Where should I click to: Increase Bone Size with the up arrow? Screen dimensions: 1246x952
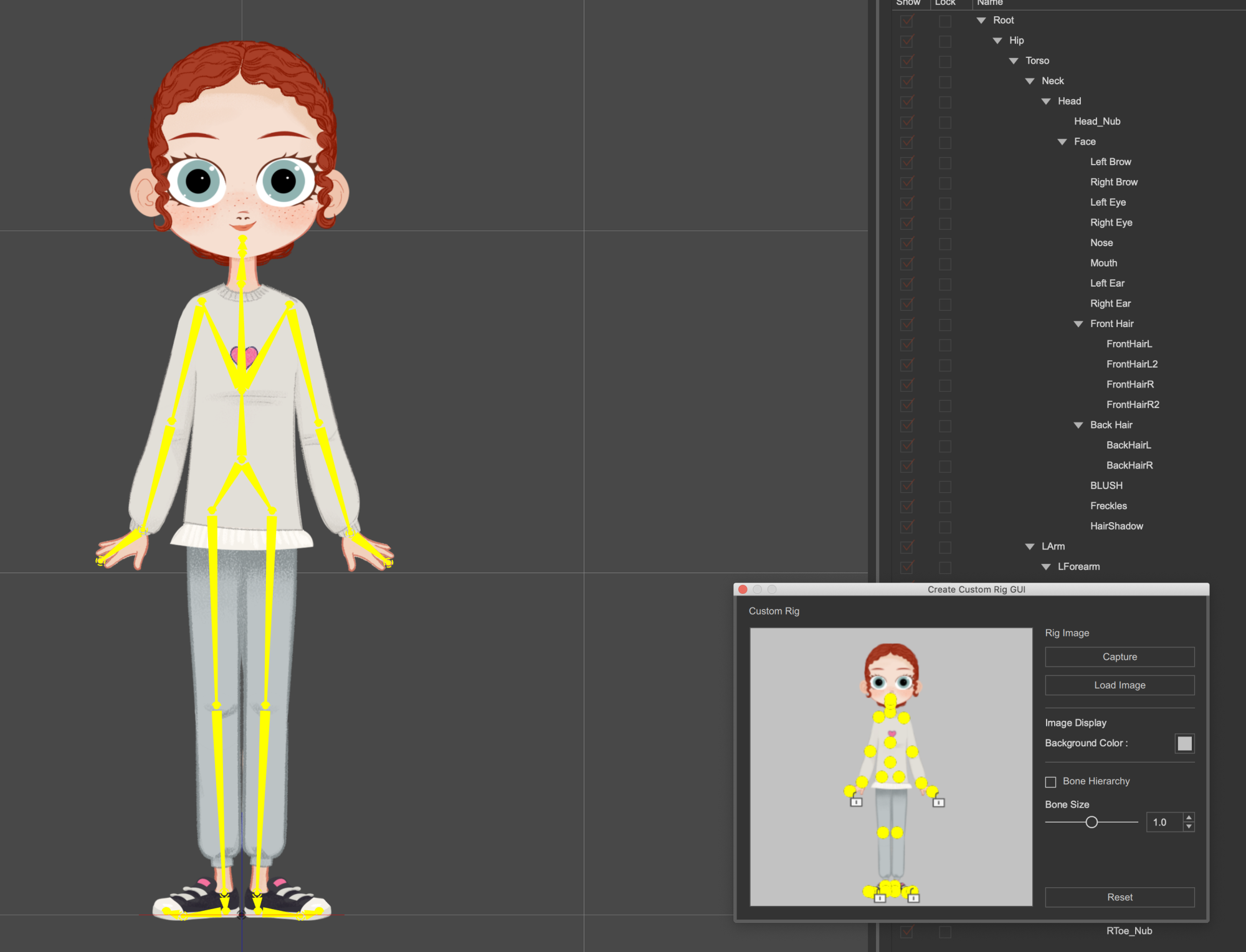pos(1189,817)
